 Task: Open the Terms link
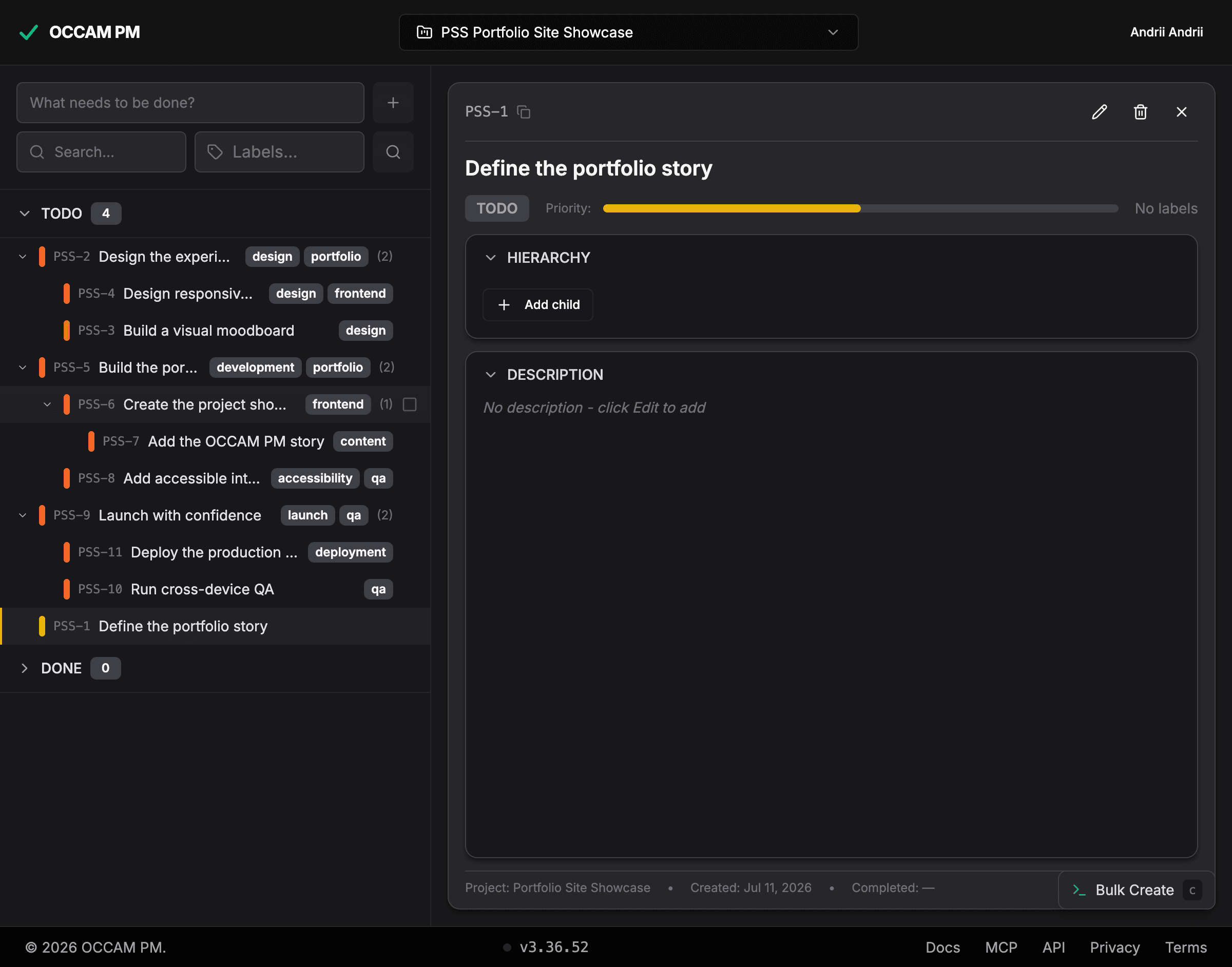pos(1186,947)
